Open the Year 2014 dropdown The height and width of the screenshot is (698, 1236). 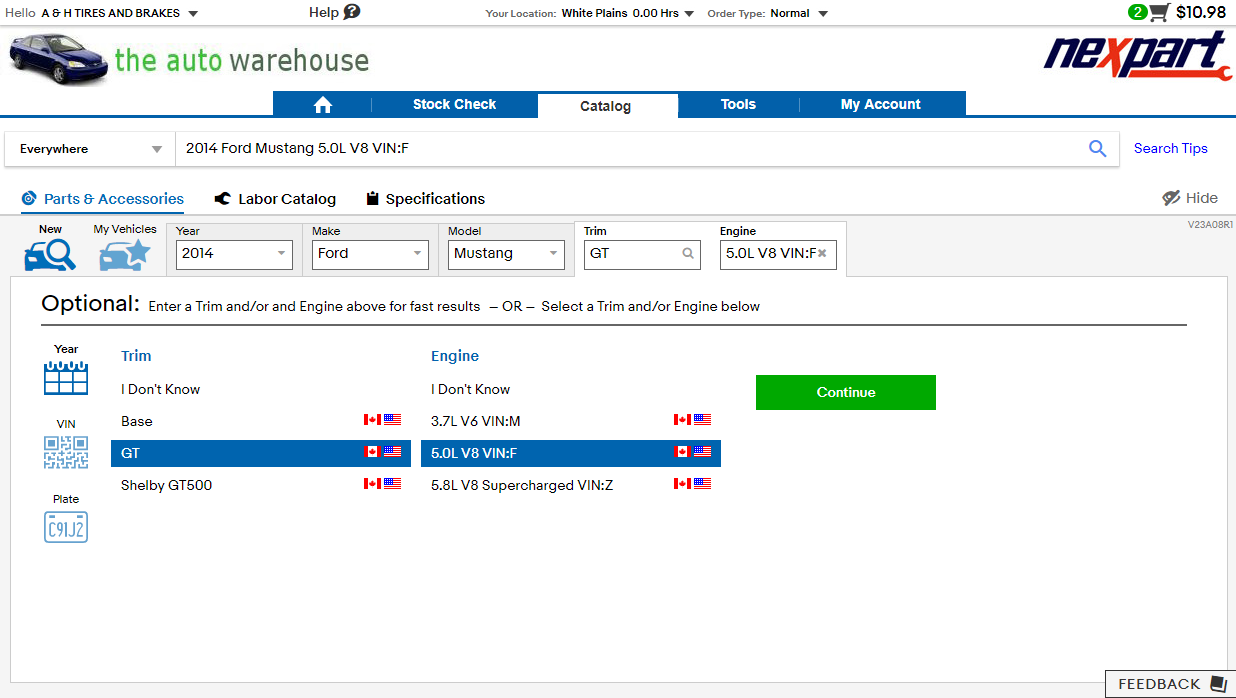(234, 254)
